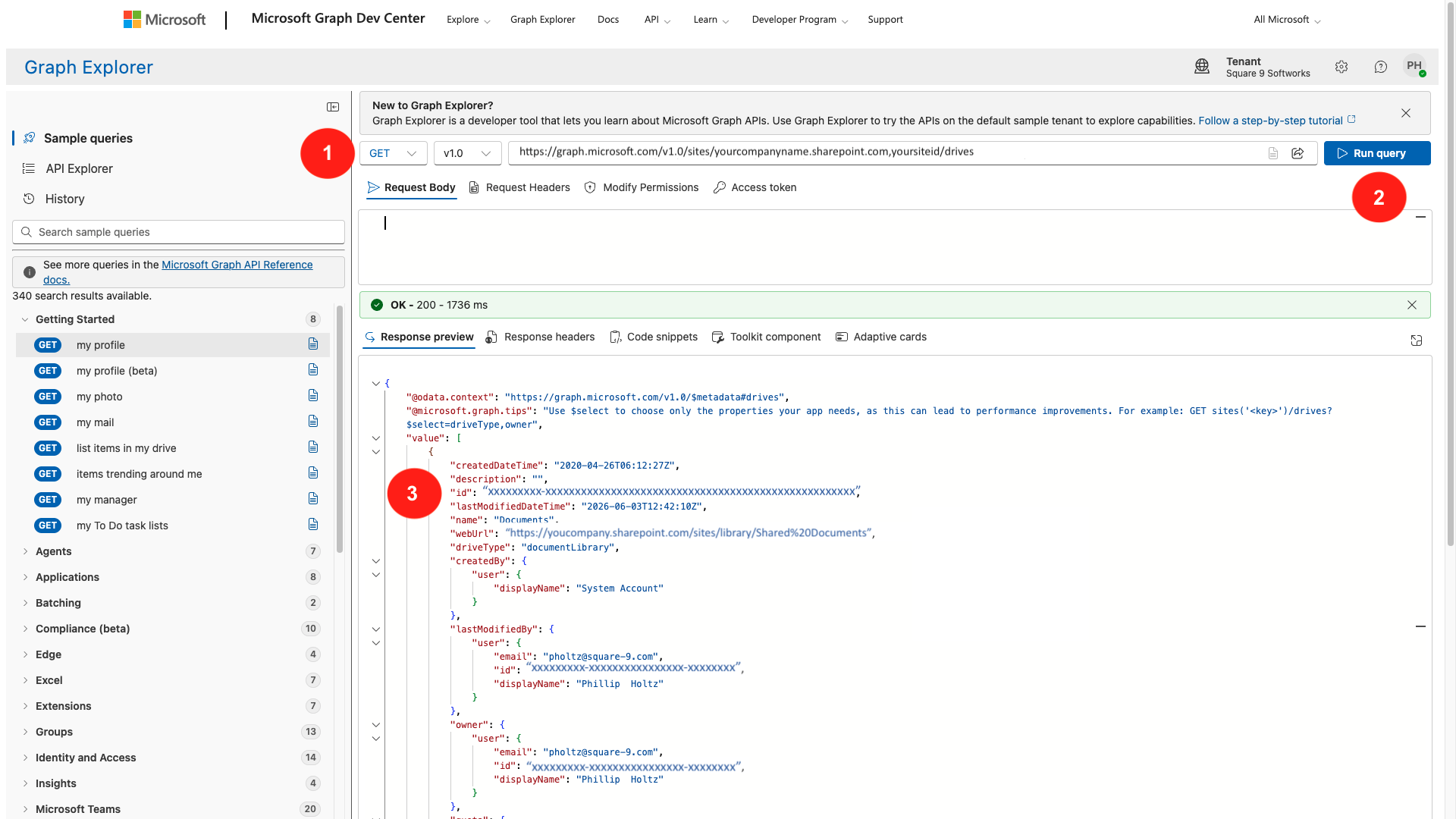
Task: Click the Search sample queries field
Action: (179, 232)
